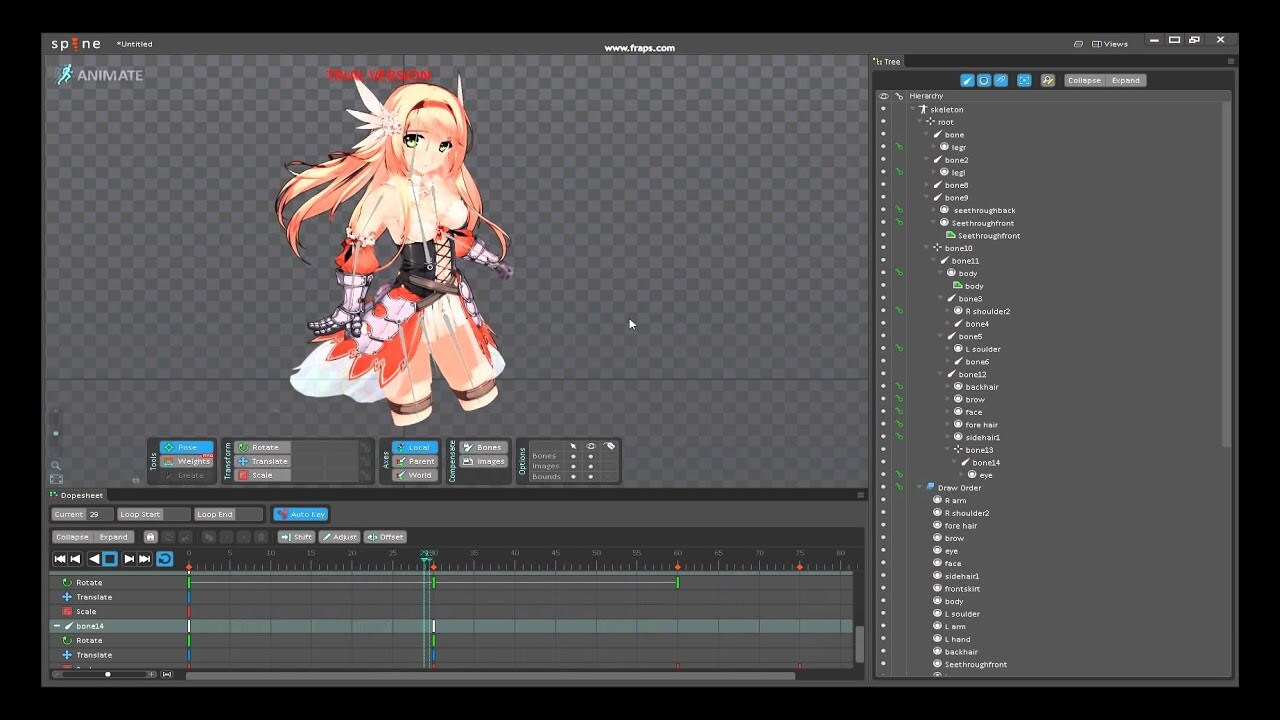1280x720 pixels.
Task: Go to previous keyframe
Action: [75, 559]
